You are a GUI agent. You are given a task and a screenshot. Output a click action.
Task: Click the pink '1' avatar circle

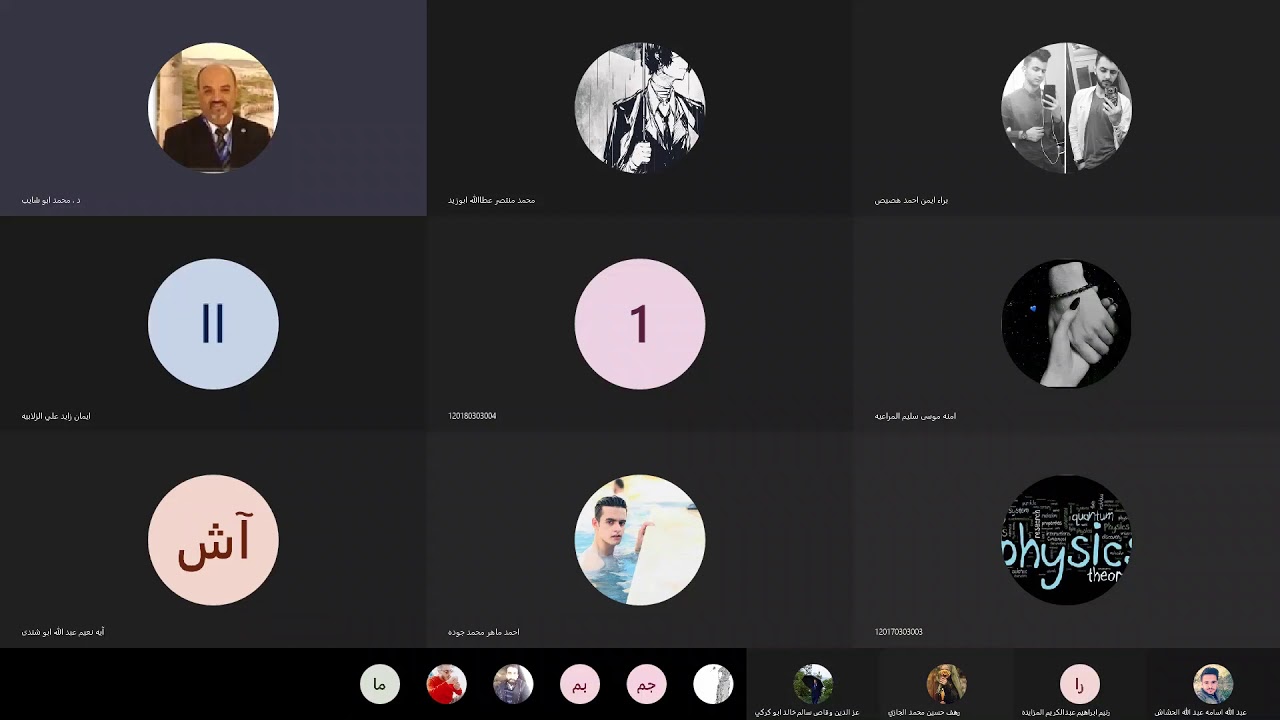(x=640, y=324)
